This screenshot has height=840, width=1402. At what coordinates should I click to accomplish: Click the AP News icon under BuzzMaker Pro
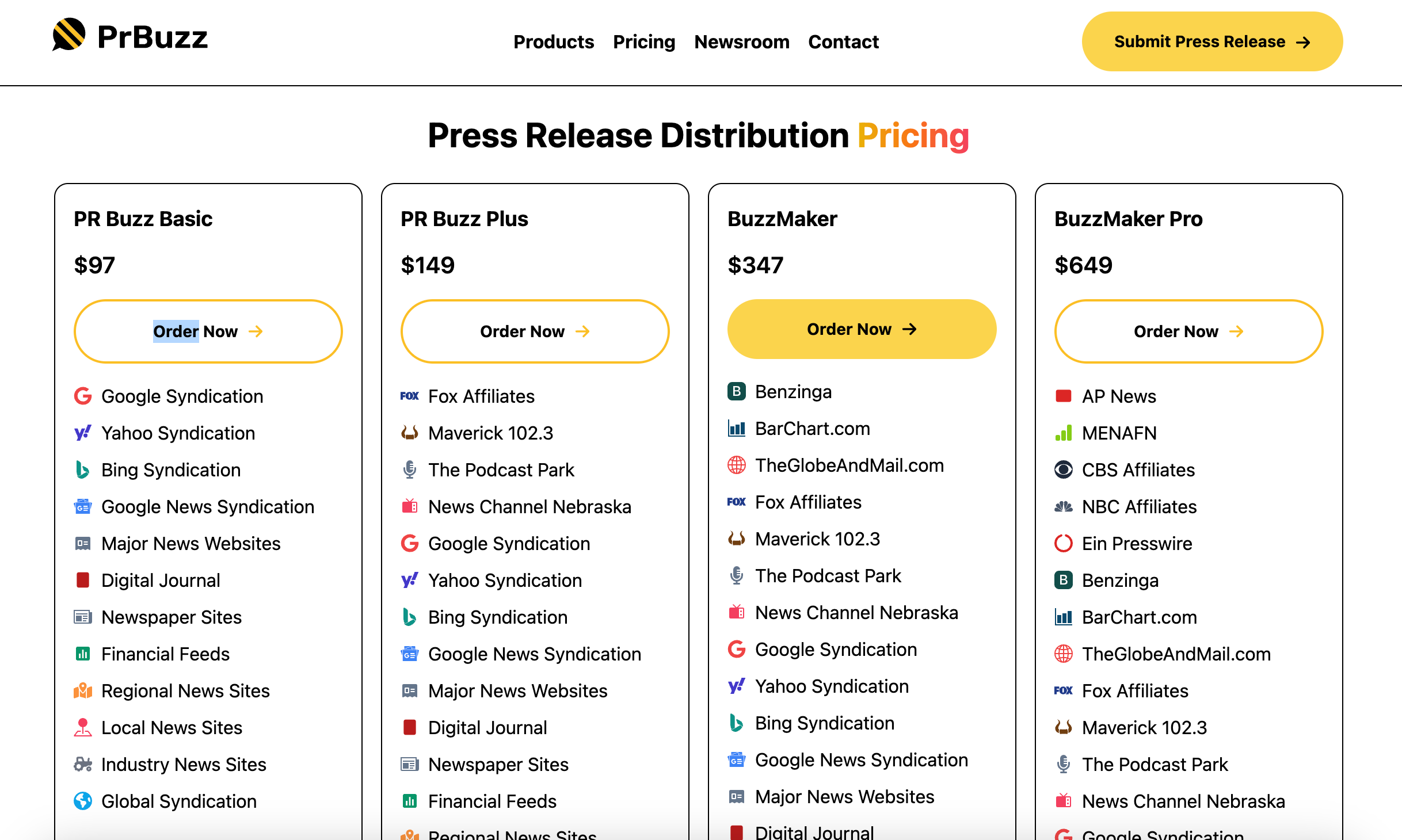[1064, 396]
